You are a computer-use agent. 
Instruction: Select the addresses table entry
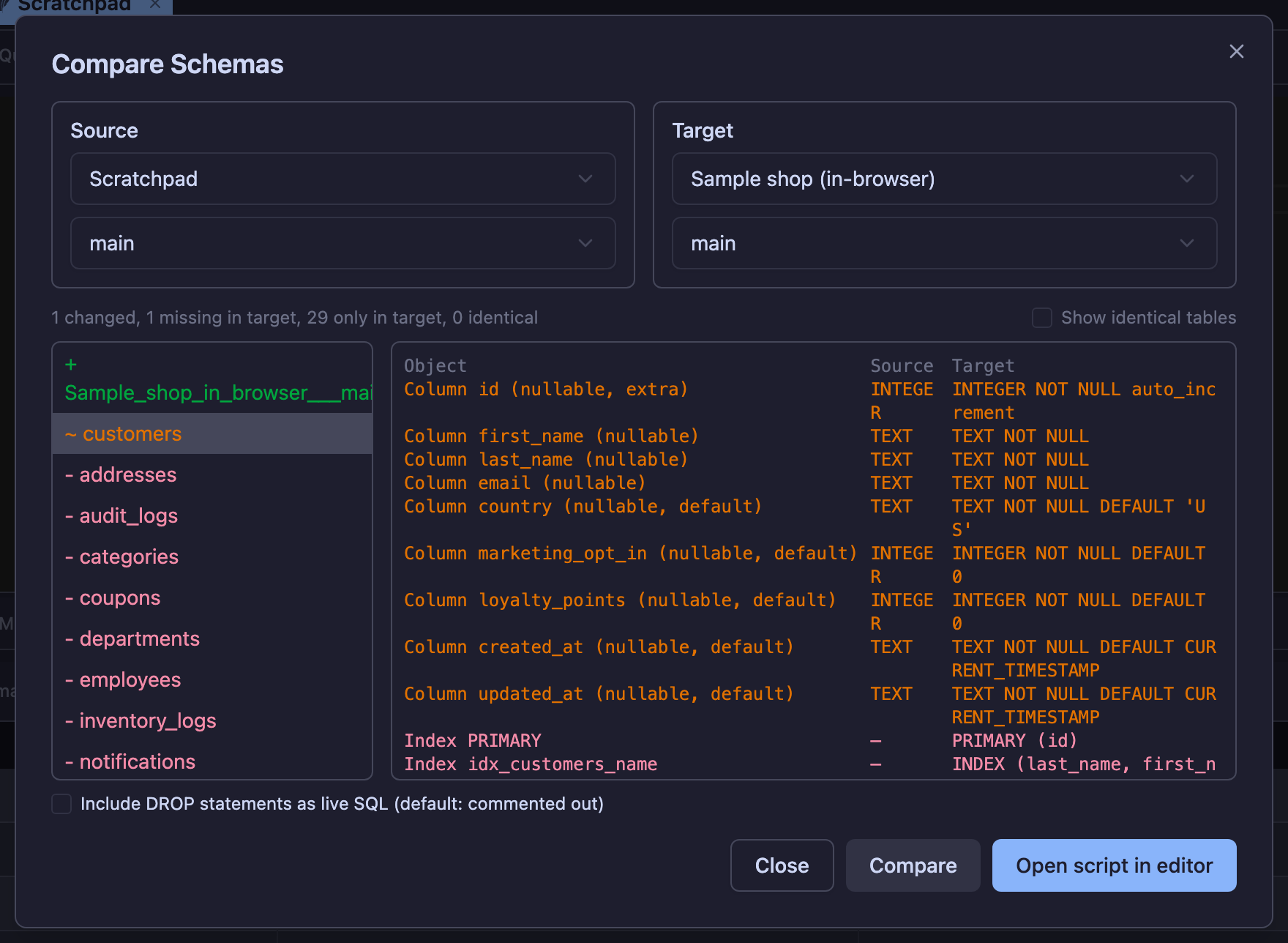tap(212, 474)
